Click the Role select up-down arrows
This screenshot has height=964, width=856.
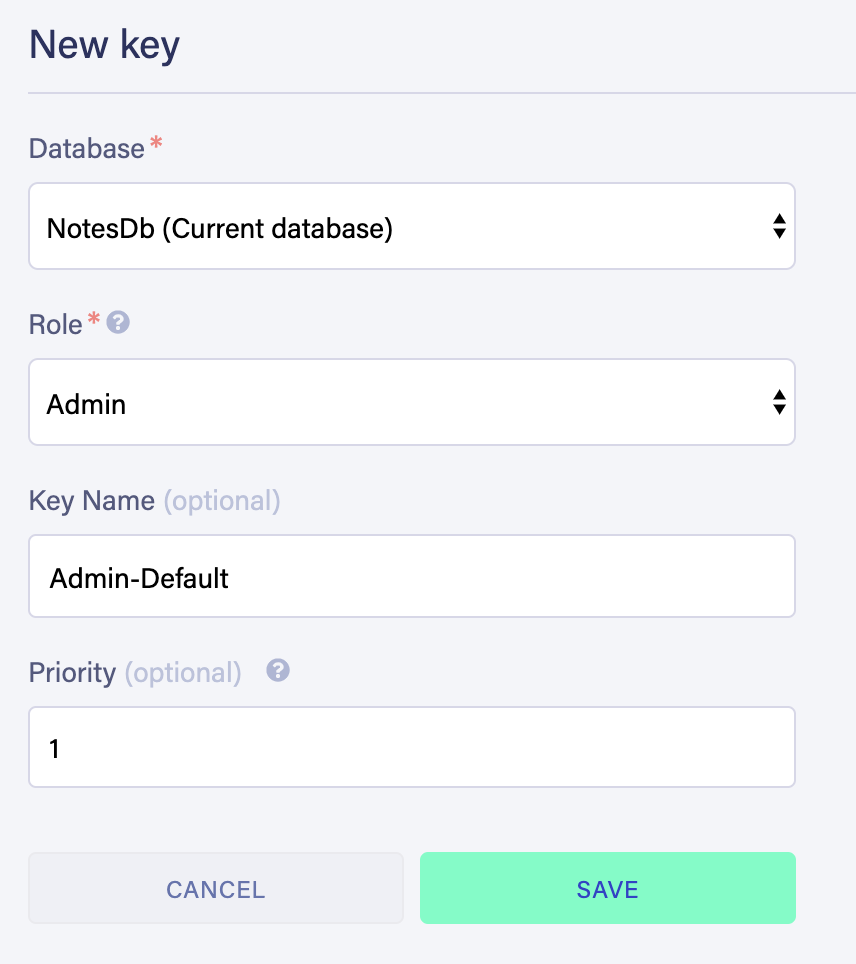pyautogui.click(x=779, y=403)
